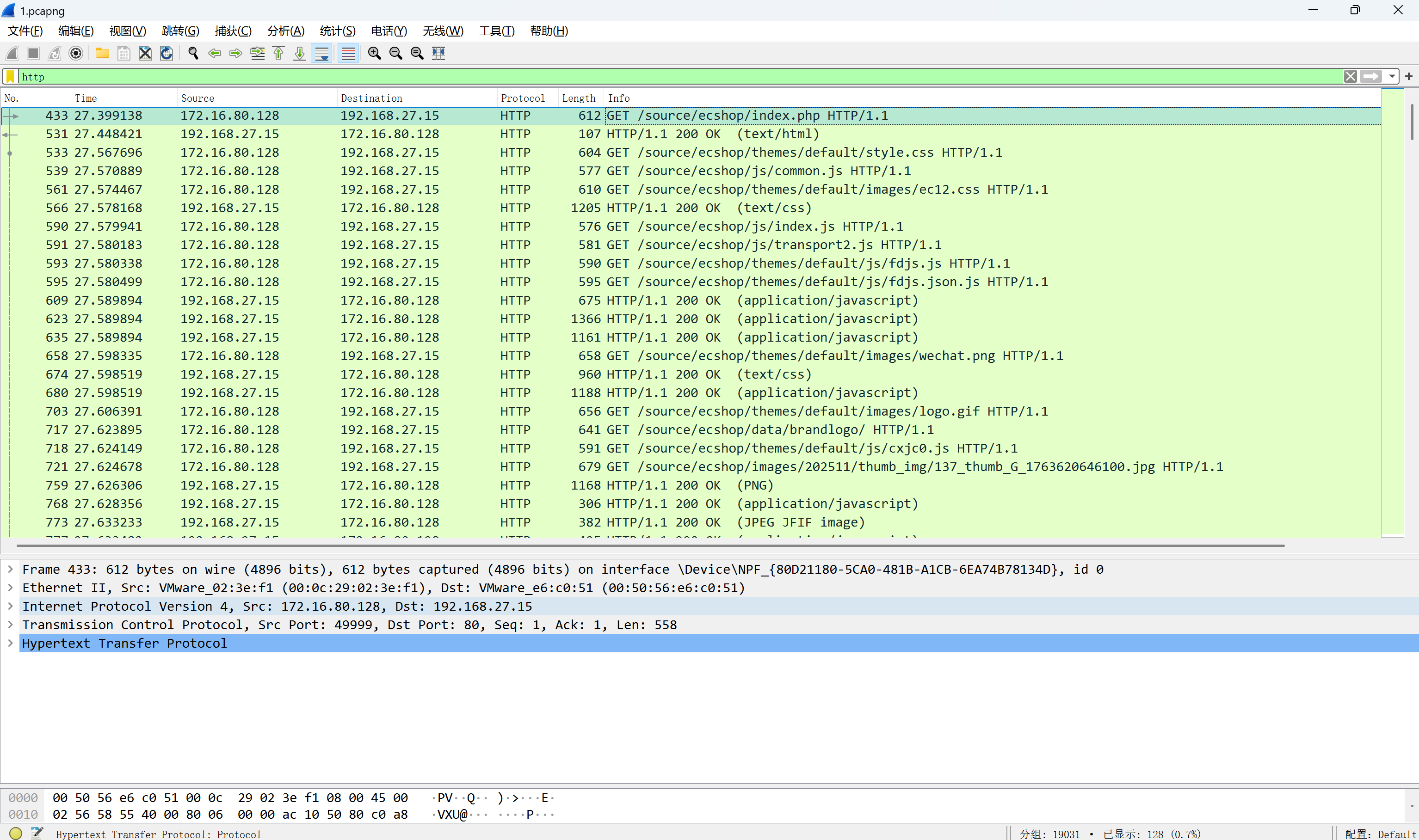Jump to the first packet arrow

pos(278,53)
